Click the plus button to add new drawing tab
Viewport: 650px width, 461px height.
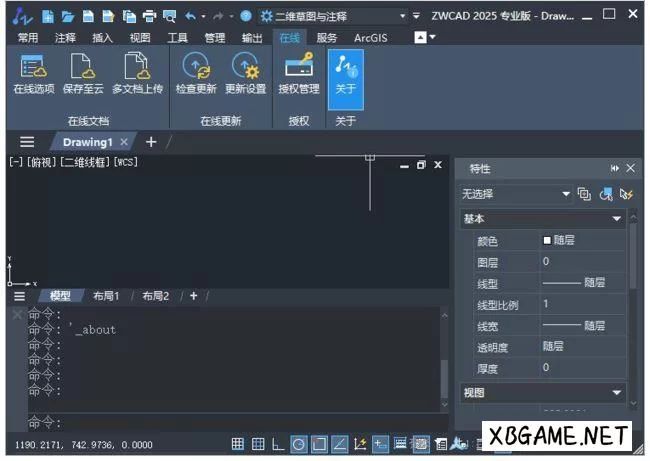(x=151, y=142)
